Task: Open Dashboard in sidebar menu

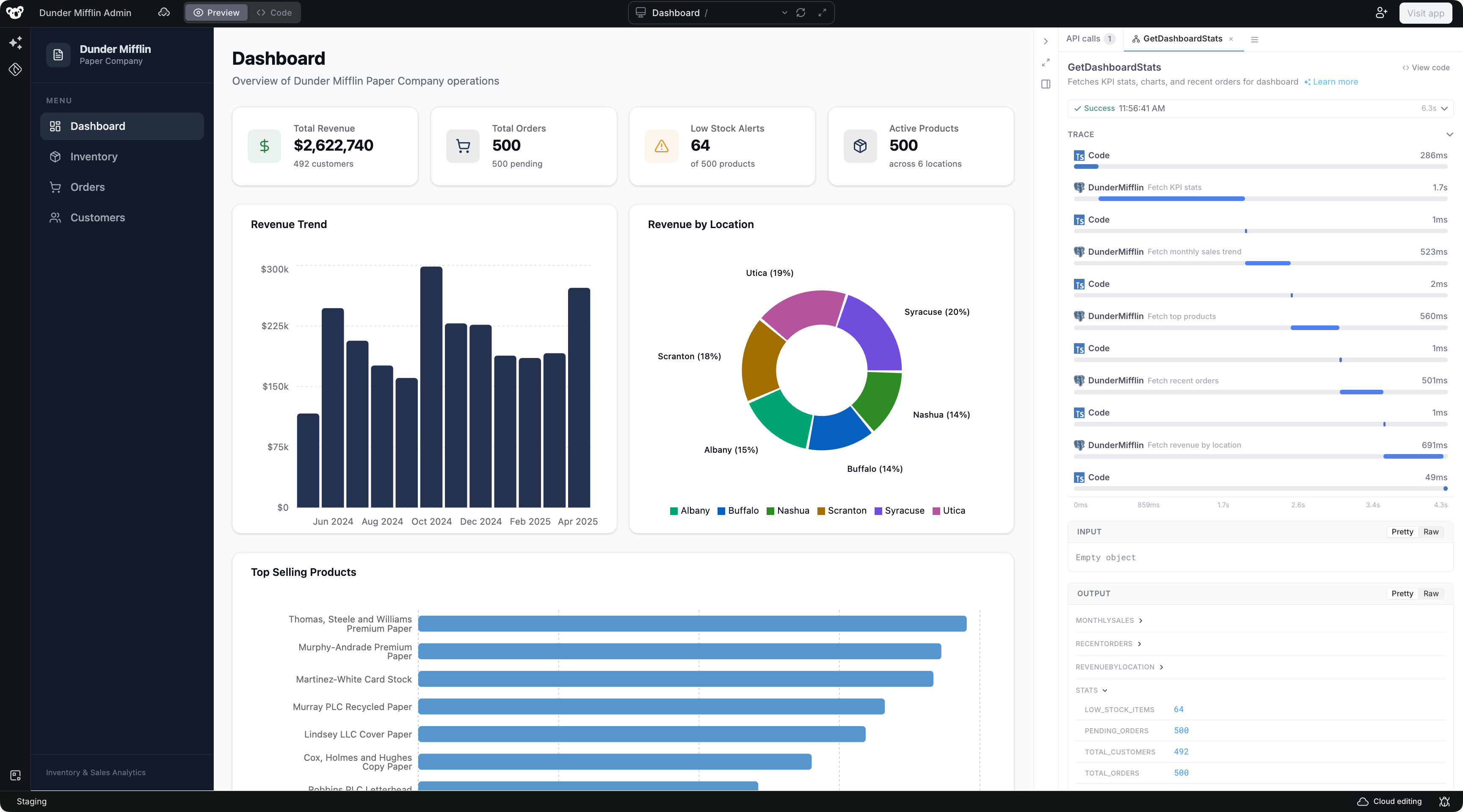Action: click(122, 126)
